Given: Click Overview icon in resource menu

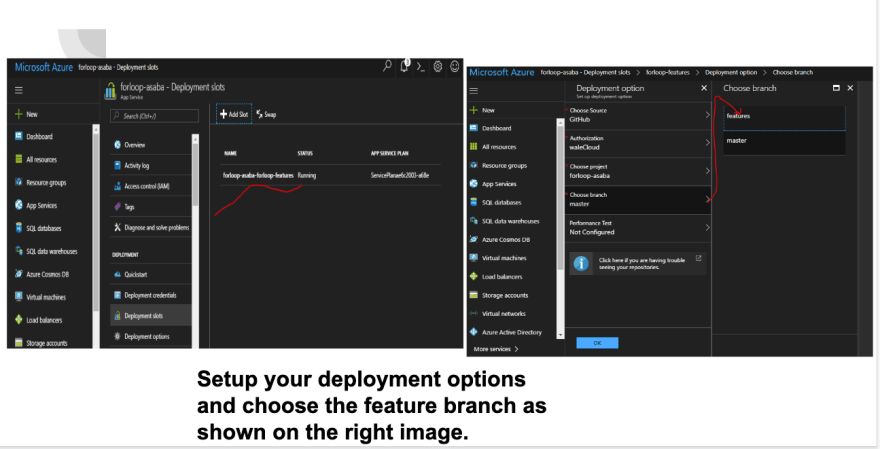Looking at the screenshot, I should click(117, 145).
